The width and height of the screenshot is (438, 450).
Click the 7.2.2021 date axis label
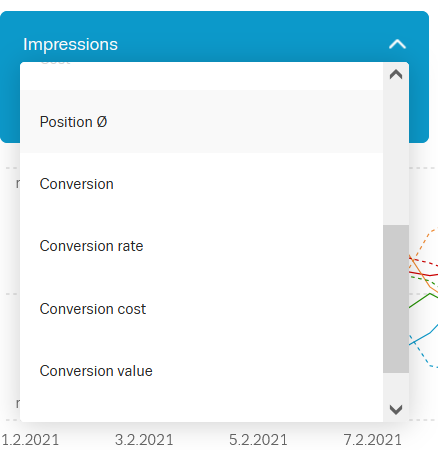click(372, 440)
